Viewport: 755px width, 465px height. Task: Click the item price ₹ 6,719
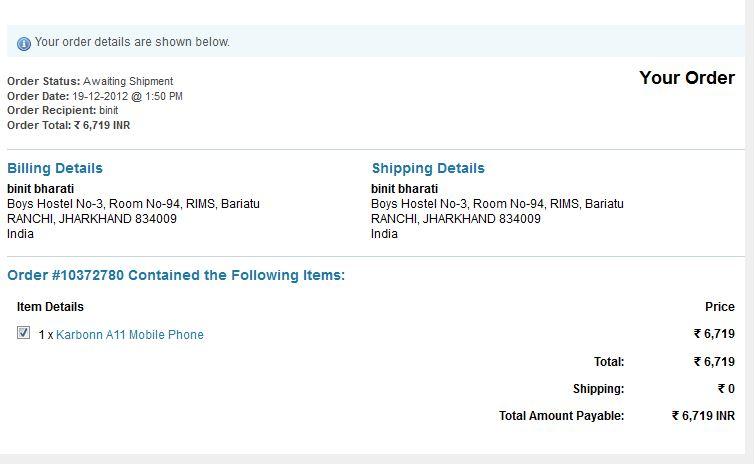coord(714,334)
